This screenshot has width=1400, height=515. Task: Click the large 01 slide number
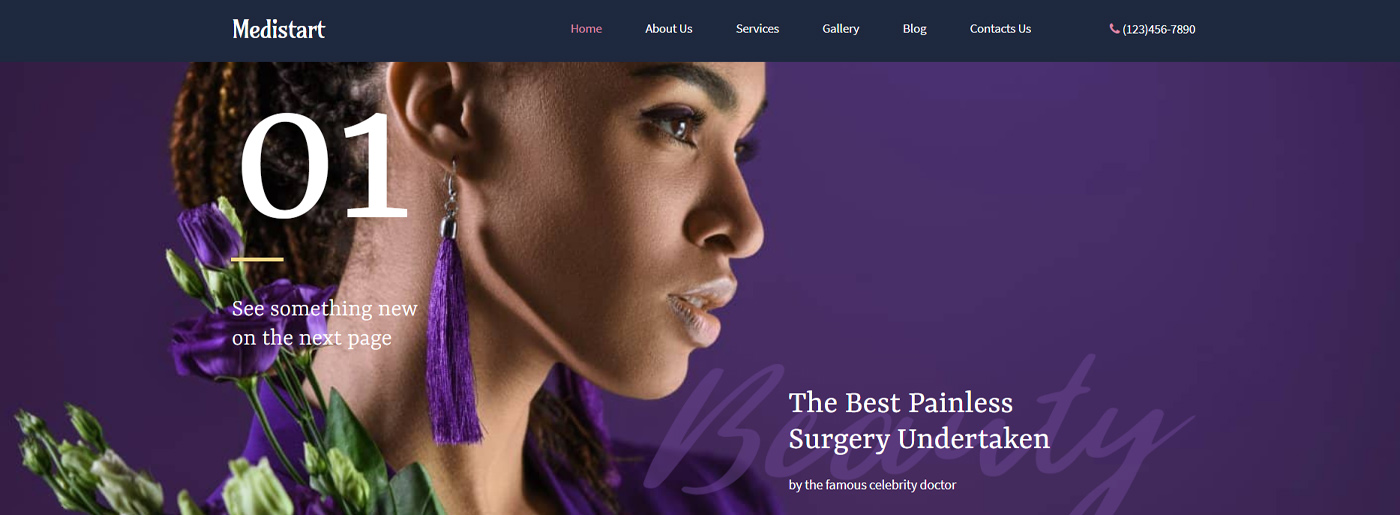coord(324,167)
